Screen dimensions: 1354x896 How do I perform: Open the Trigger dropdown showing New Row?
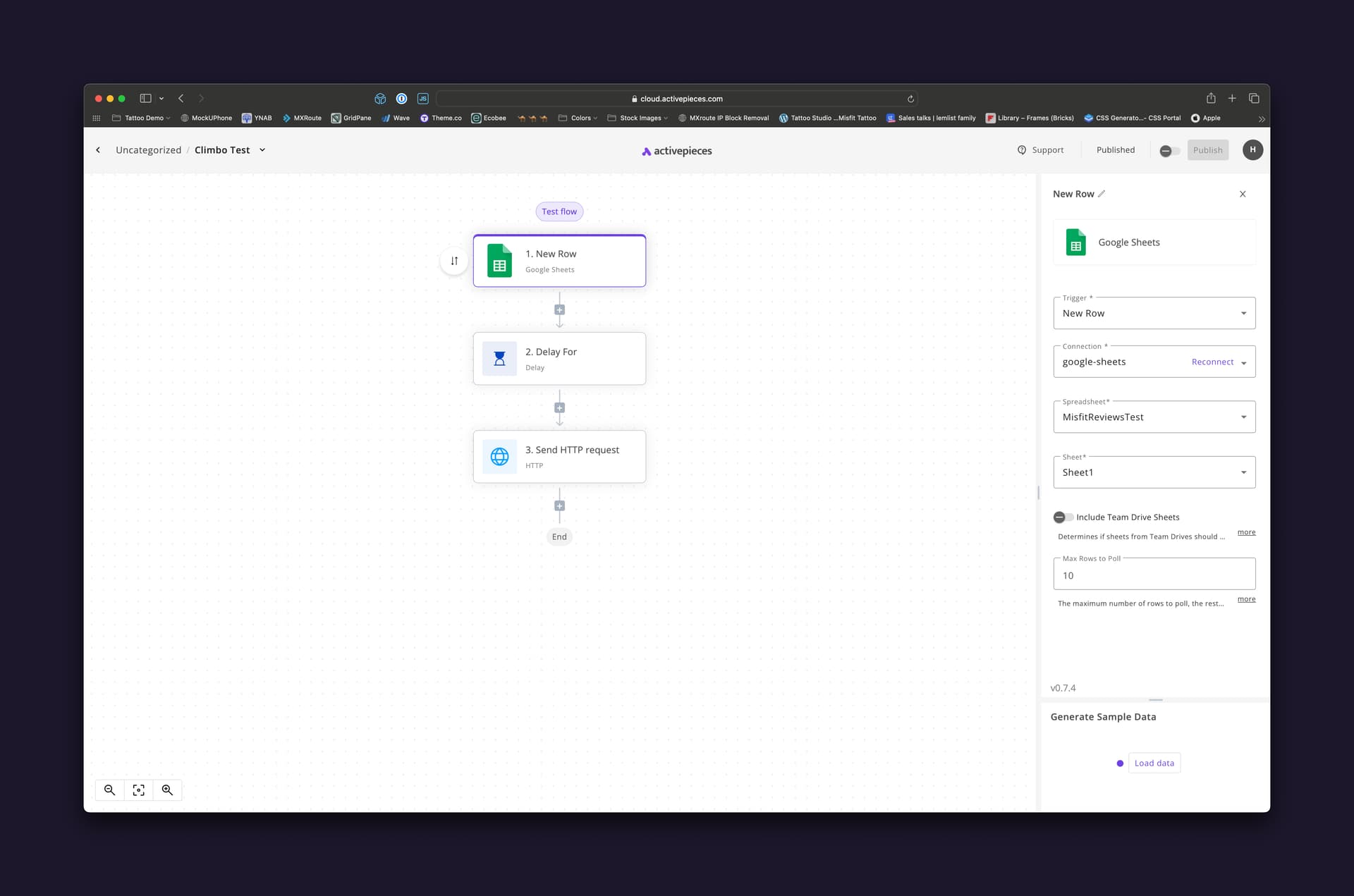tap(1154, 314)
